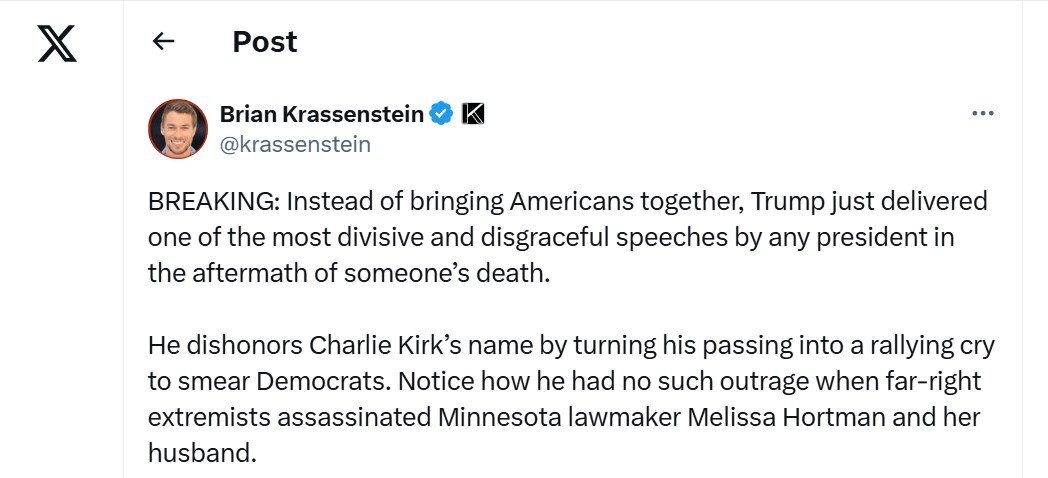
Task: Click the word "husband." ending the post
Action: 203,454
